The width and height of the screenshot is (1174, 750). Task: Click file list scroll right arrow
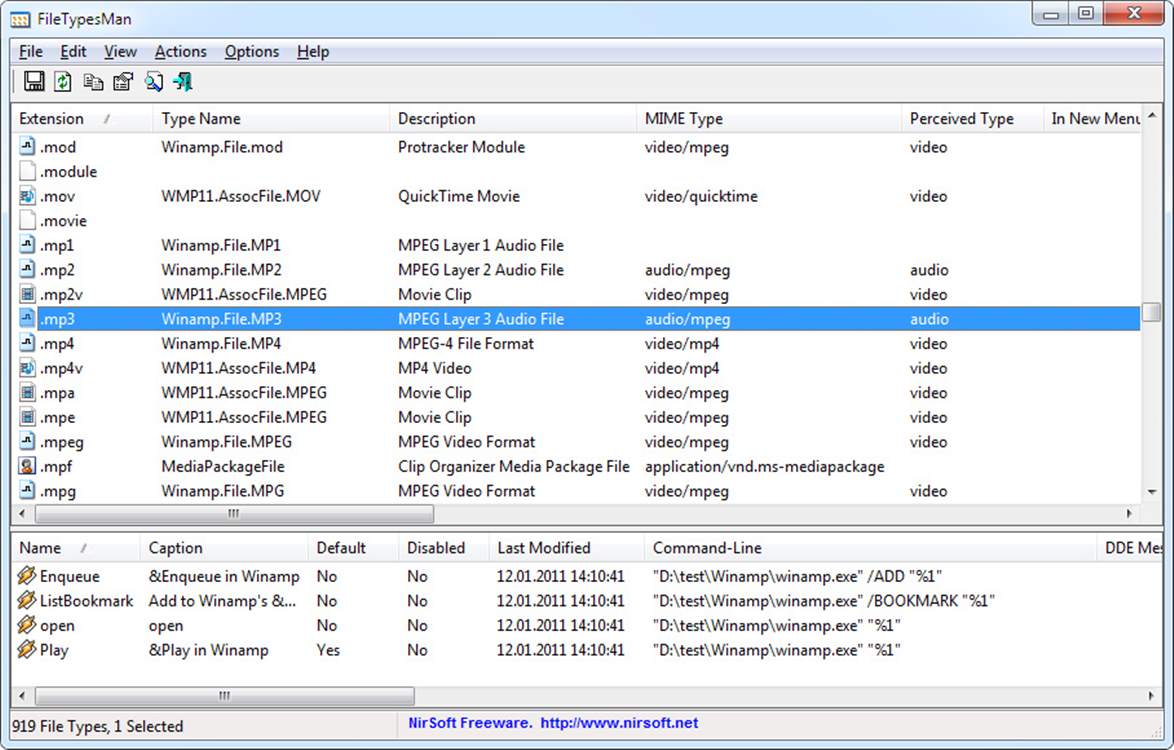[x=1129, y=513]
